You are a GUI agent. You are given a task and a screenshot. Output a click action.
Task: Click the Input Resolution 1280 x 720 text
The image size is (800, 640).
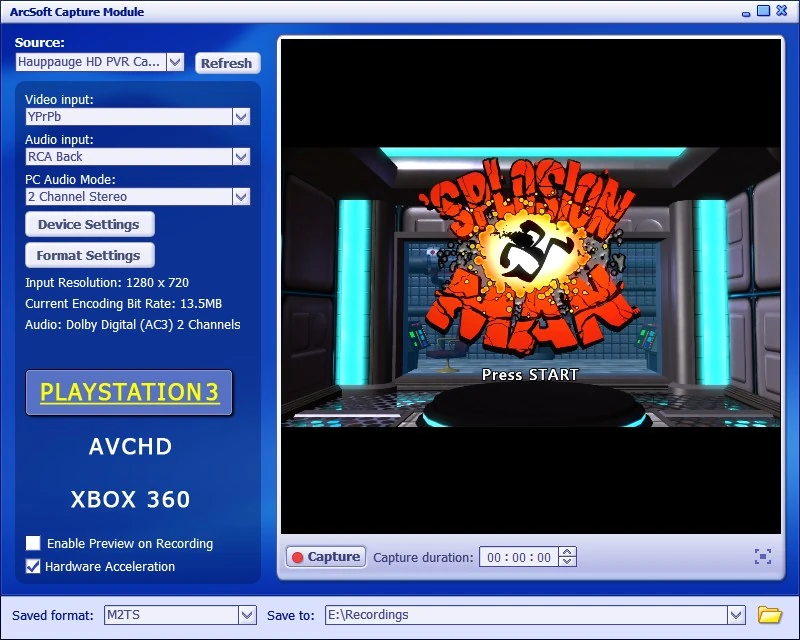tap(107, 282)
